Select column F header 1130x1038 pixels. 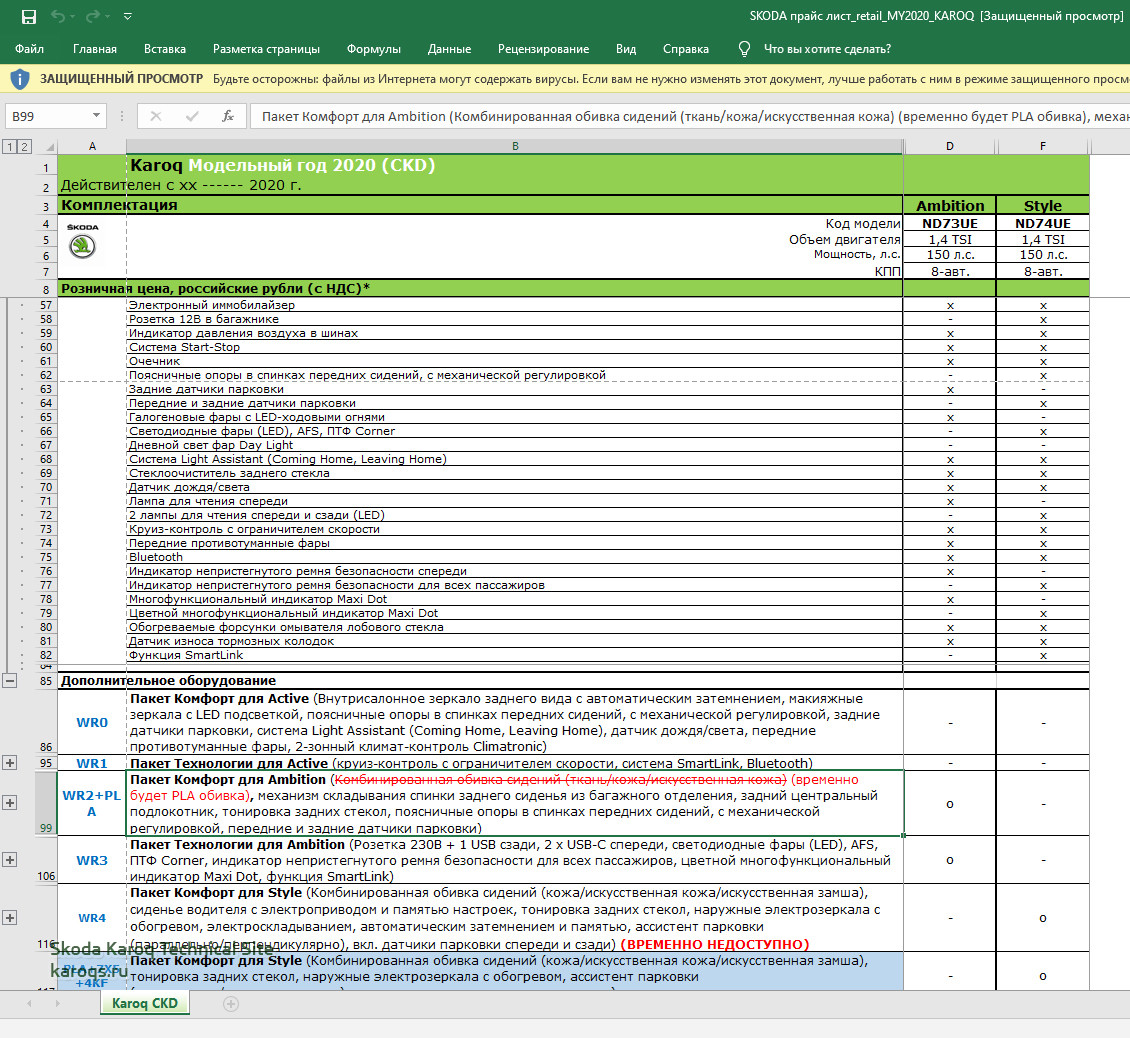click(x=1043, y=146)
